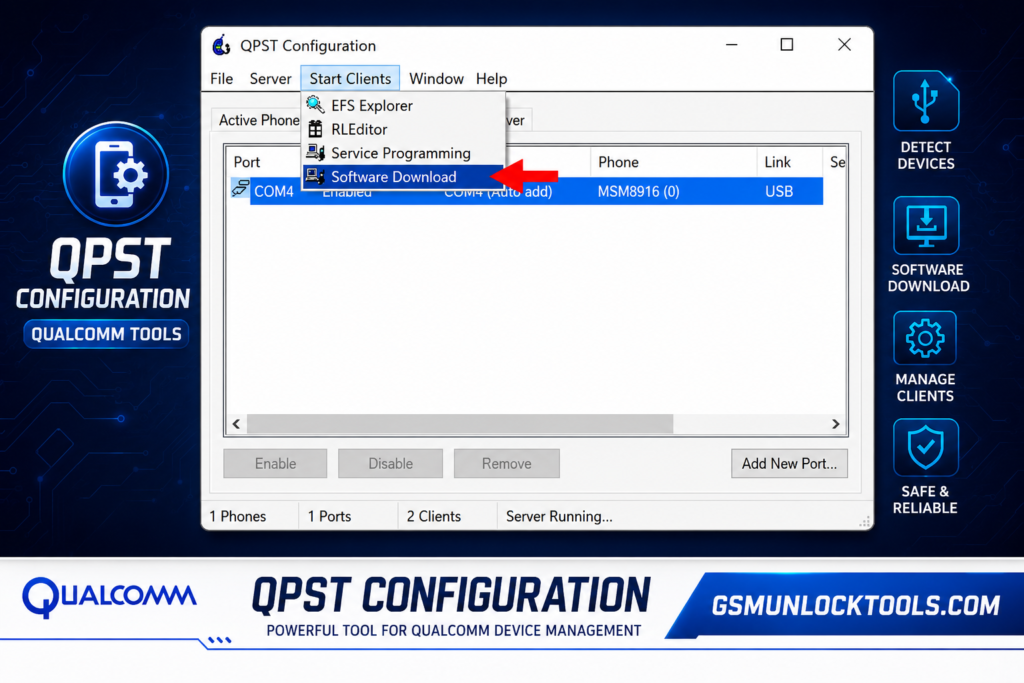Click the Qualcomm Tools badge
1024x683 pixels.
[x=106, y=334]
